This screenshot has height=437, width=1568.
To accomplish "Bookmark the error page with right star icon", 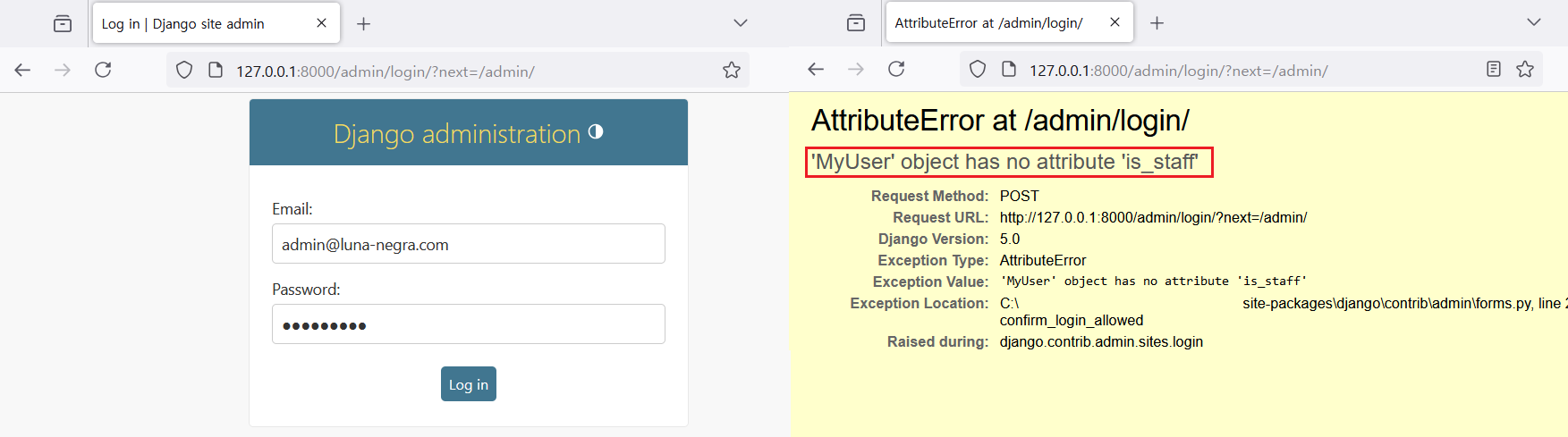I will (1525, 69).
